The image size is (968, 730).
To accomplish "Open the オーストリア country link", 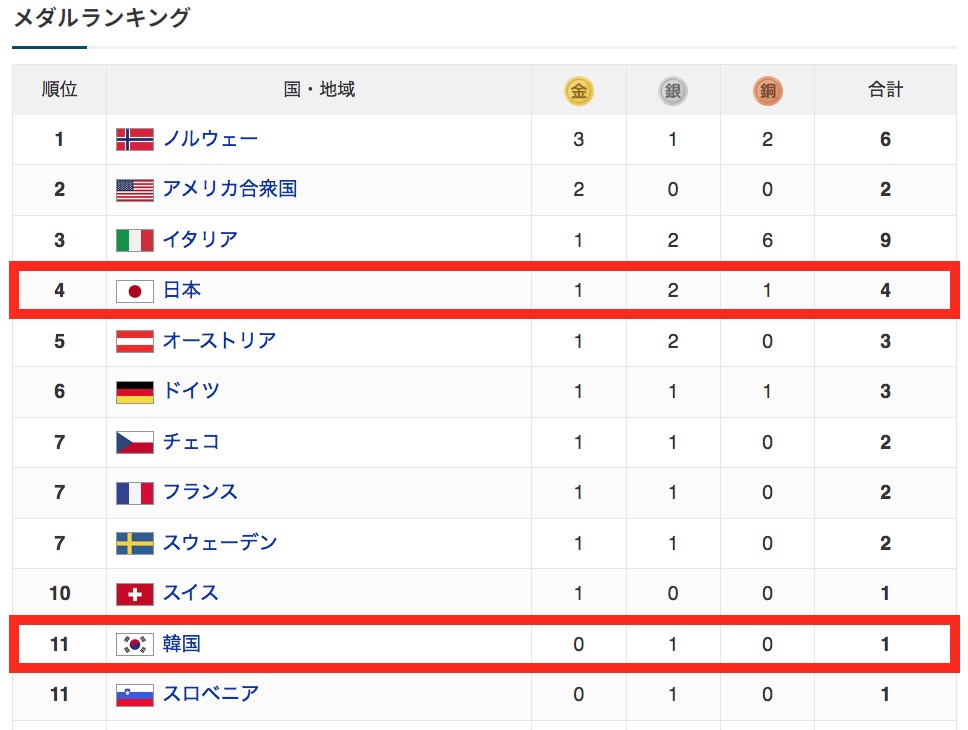I will [x=220, y=340].
